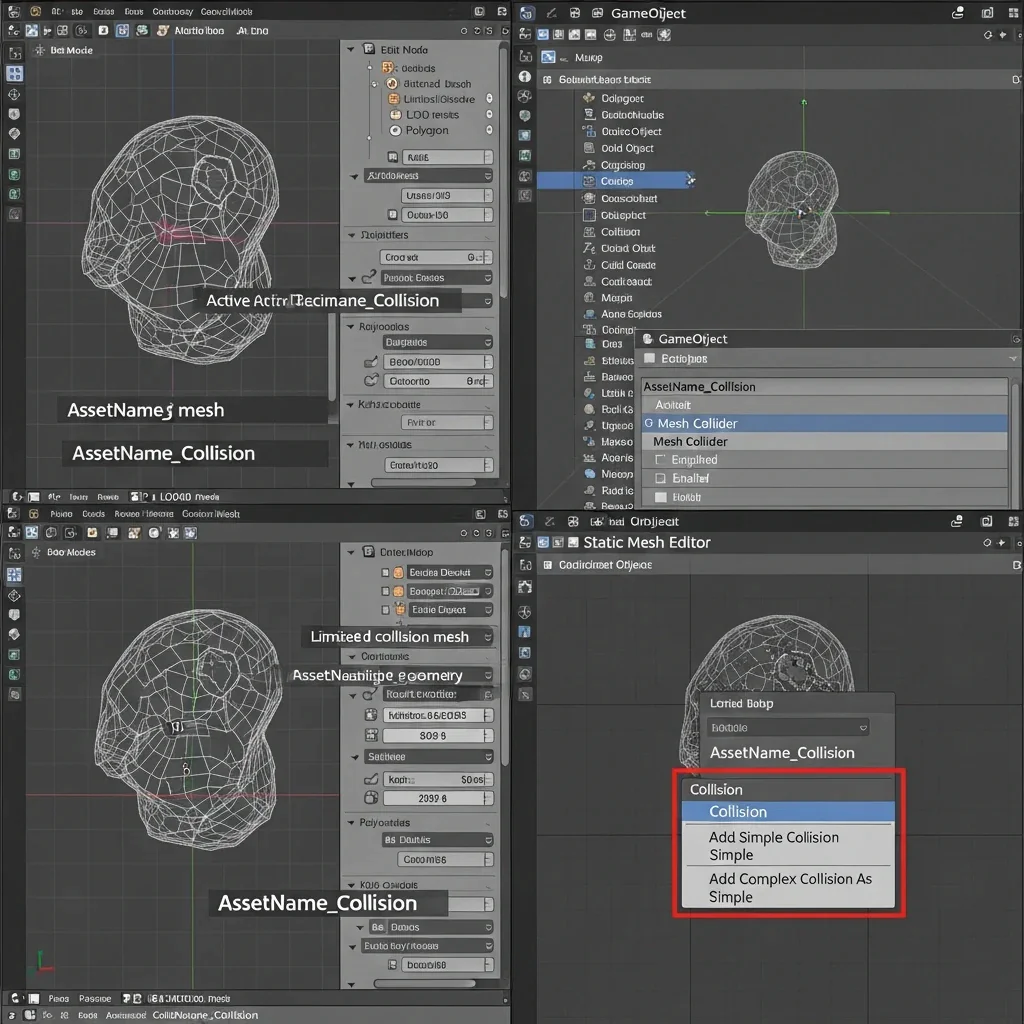1024x1024 pixels.
Task: Open the dropdown above AssetName_Collision in Static Mesh Editor
Action: pos(787,728)
